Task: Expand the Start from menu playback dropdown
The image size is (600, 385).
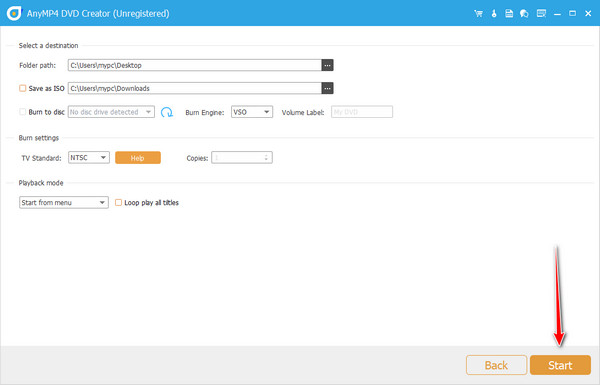Action: (x=64, y=202)
